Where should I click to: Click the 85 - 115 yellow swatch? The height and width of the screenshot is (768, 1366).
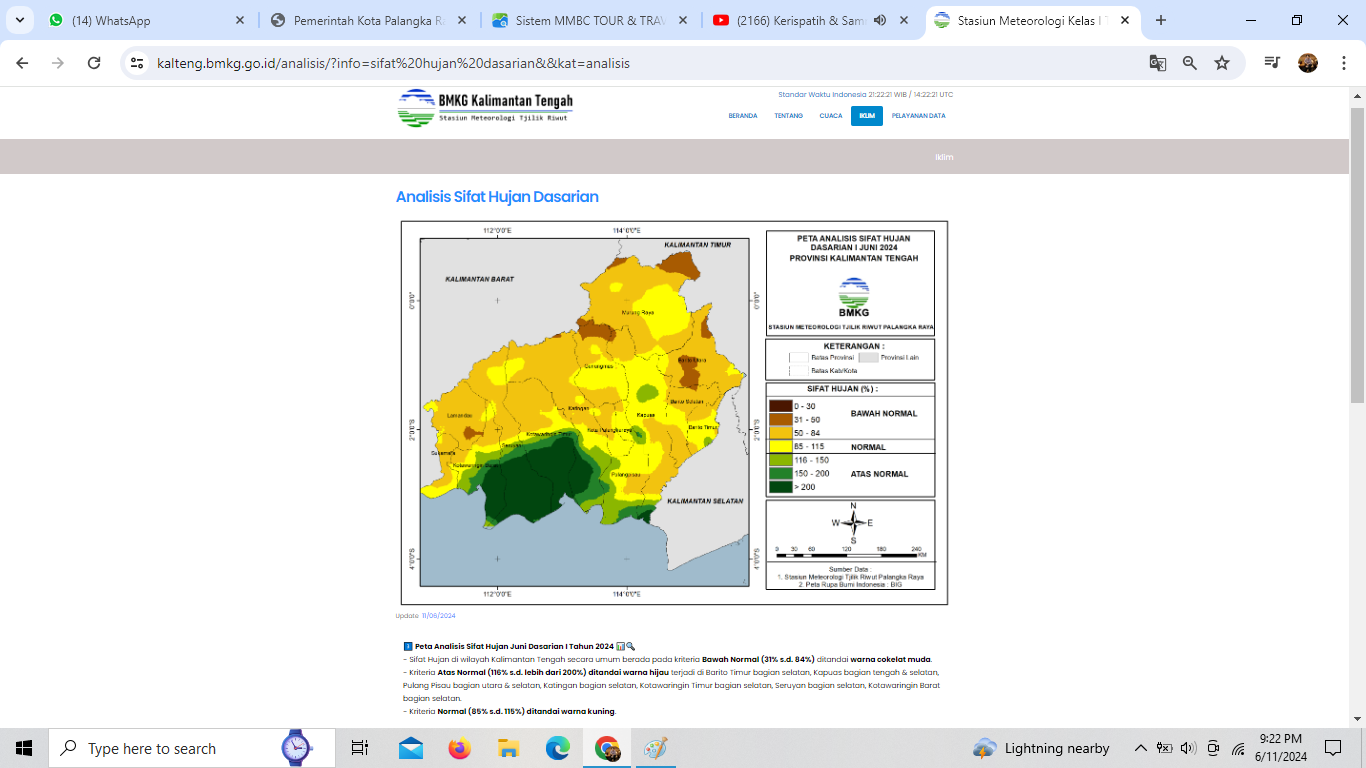pyautogui.click(x=781, y=446)
